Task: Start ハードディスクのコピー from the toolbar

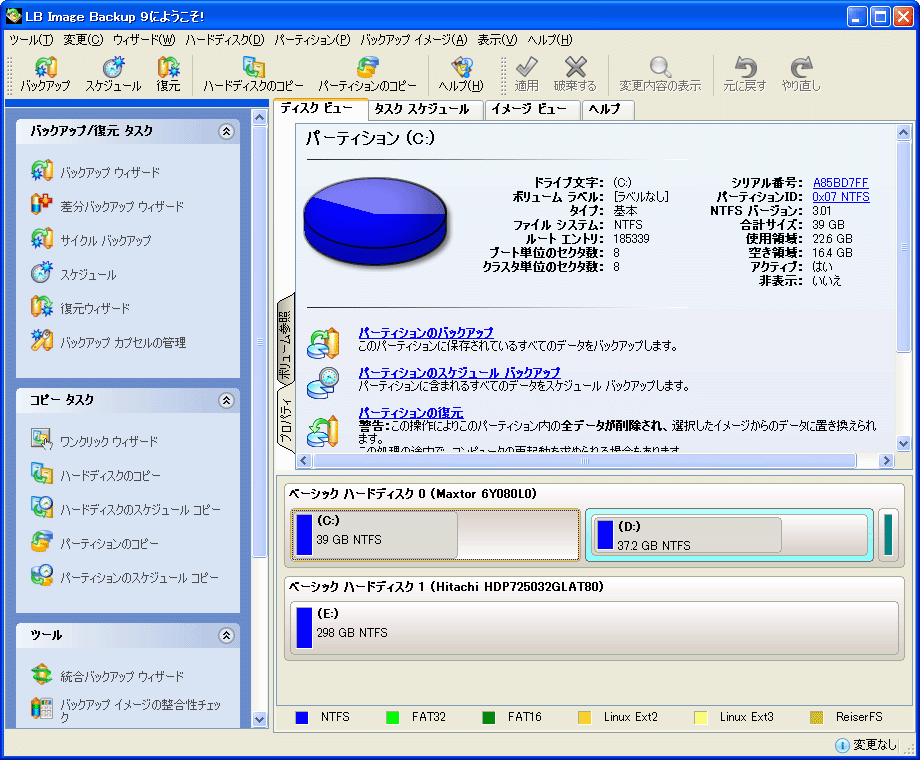Action: (x=253, y=75)
